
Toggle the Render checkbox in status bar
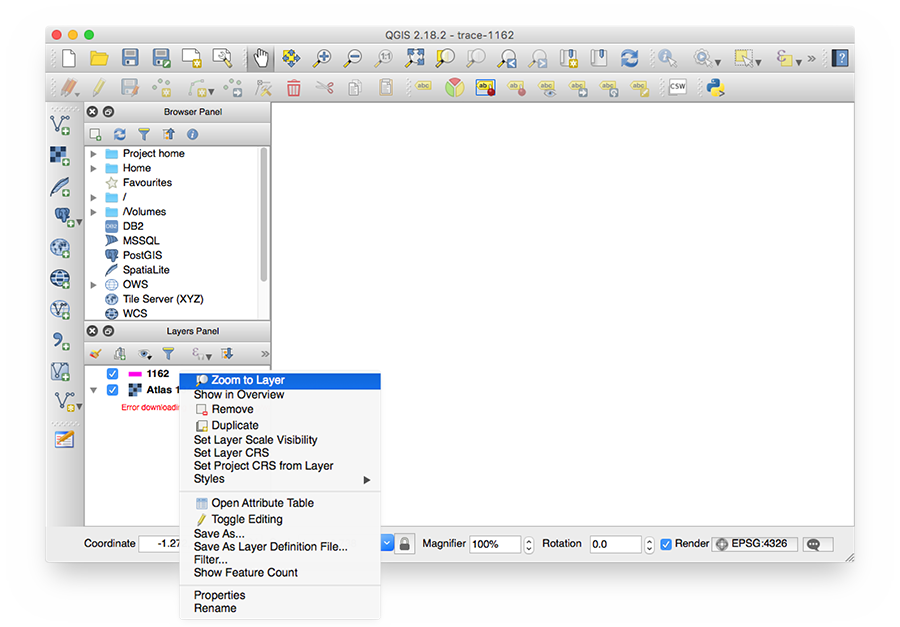[x=666, y=544]
